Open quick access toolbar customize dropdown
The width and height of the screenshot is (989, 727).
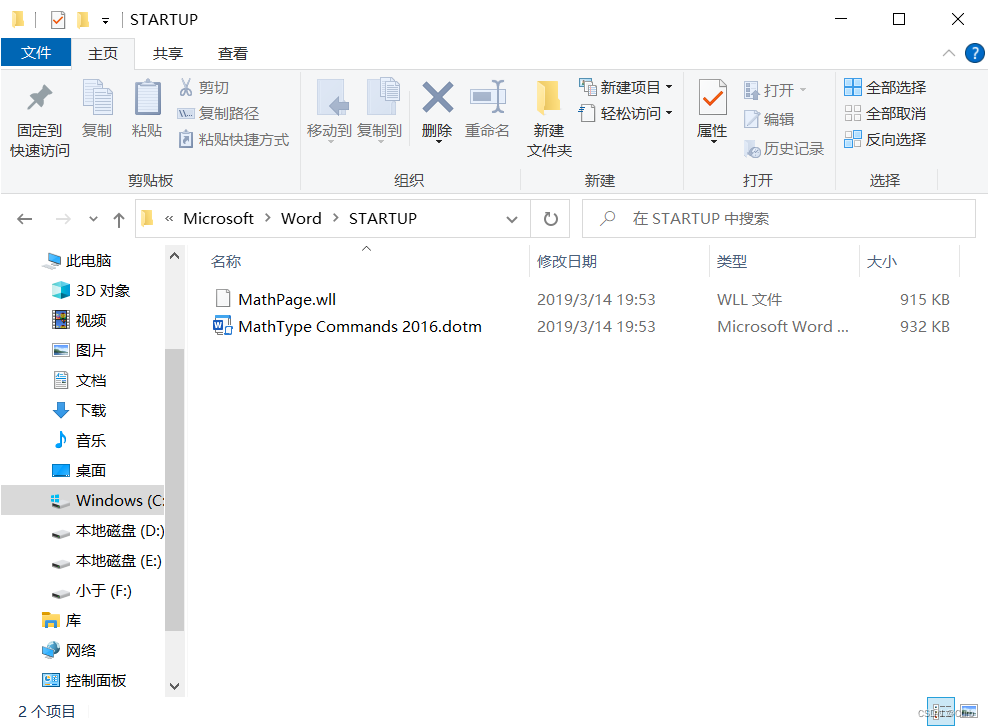point(105,21)
